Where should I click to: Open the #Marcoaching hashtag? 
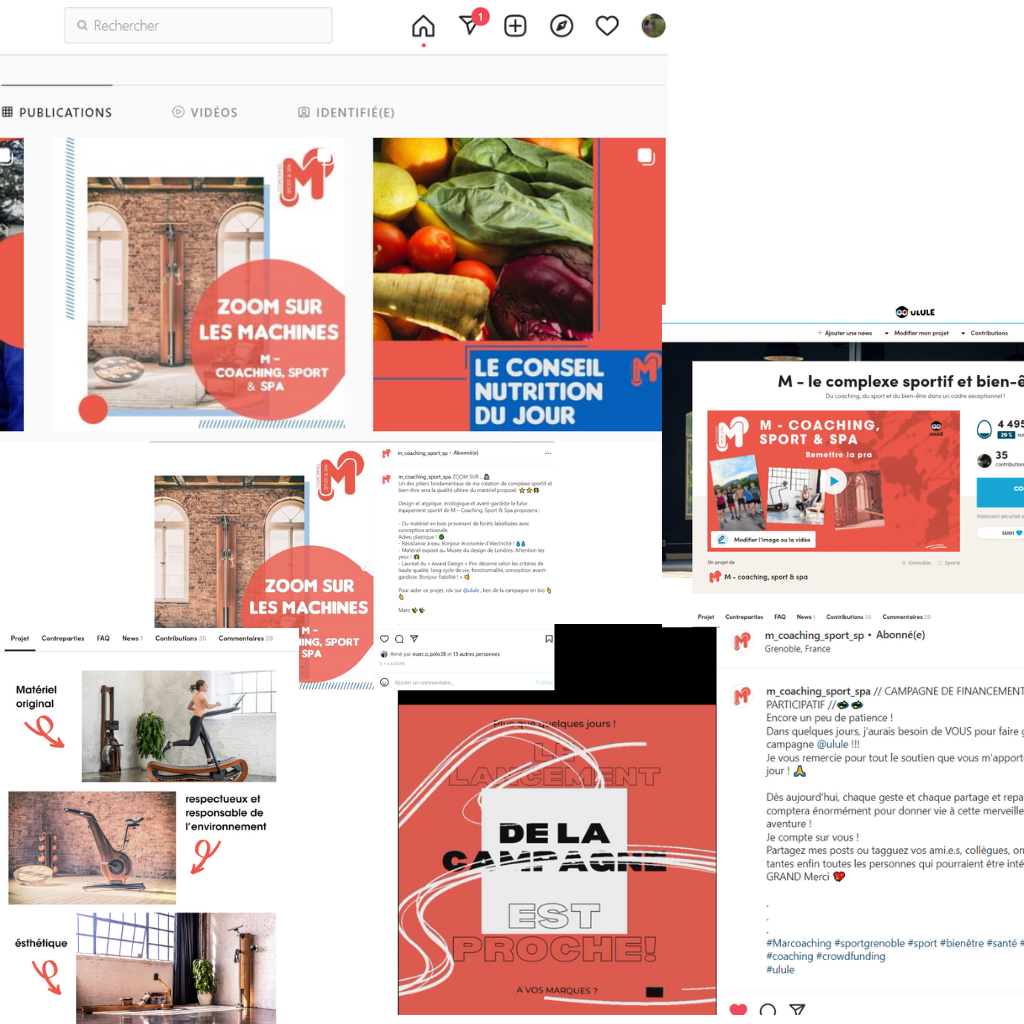tap(799, 943)
